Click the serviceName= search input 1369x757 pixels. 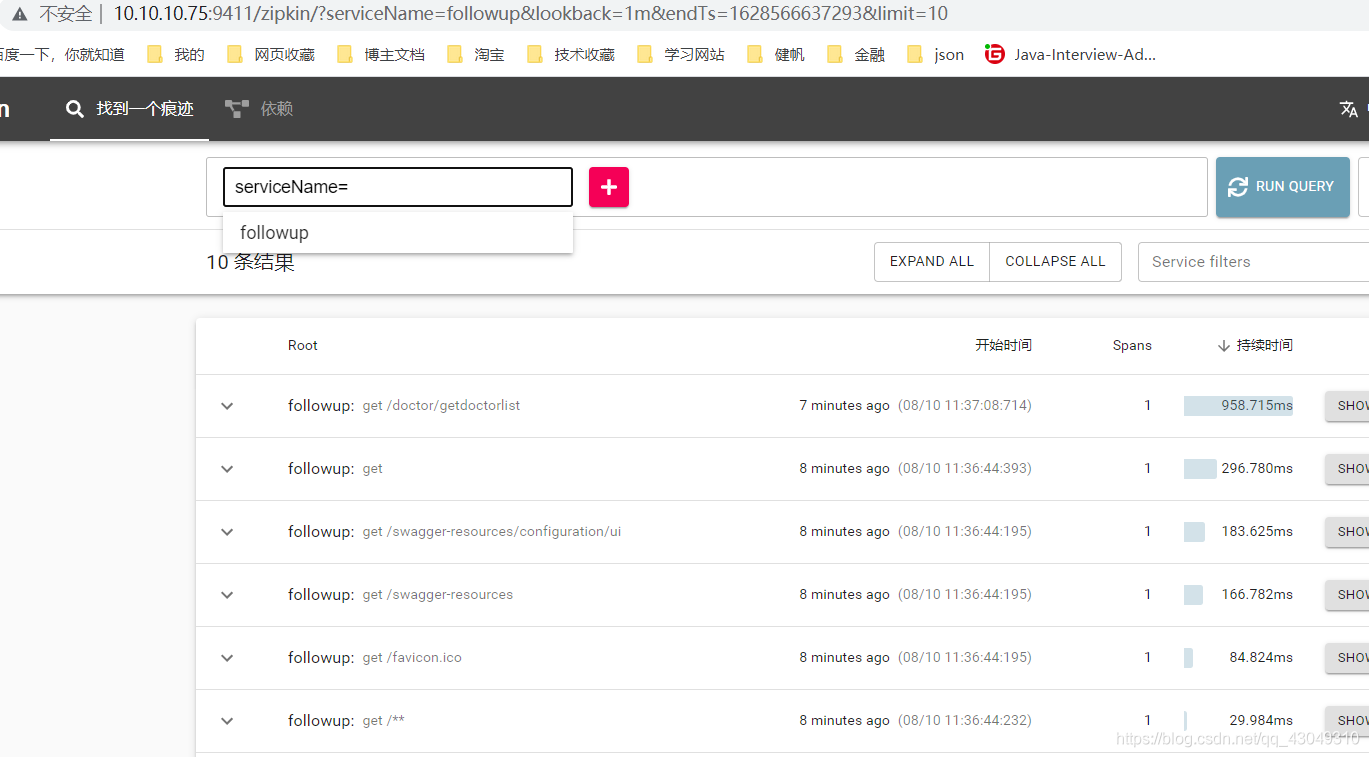(x=398, y=187)
